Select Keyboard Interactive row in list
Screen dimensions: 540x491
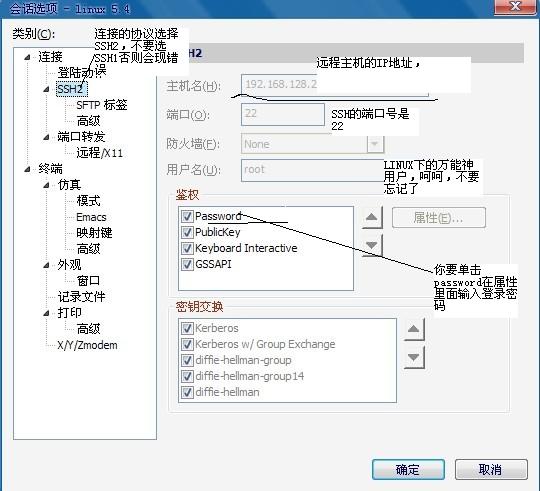point(266,248)
